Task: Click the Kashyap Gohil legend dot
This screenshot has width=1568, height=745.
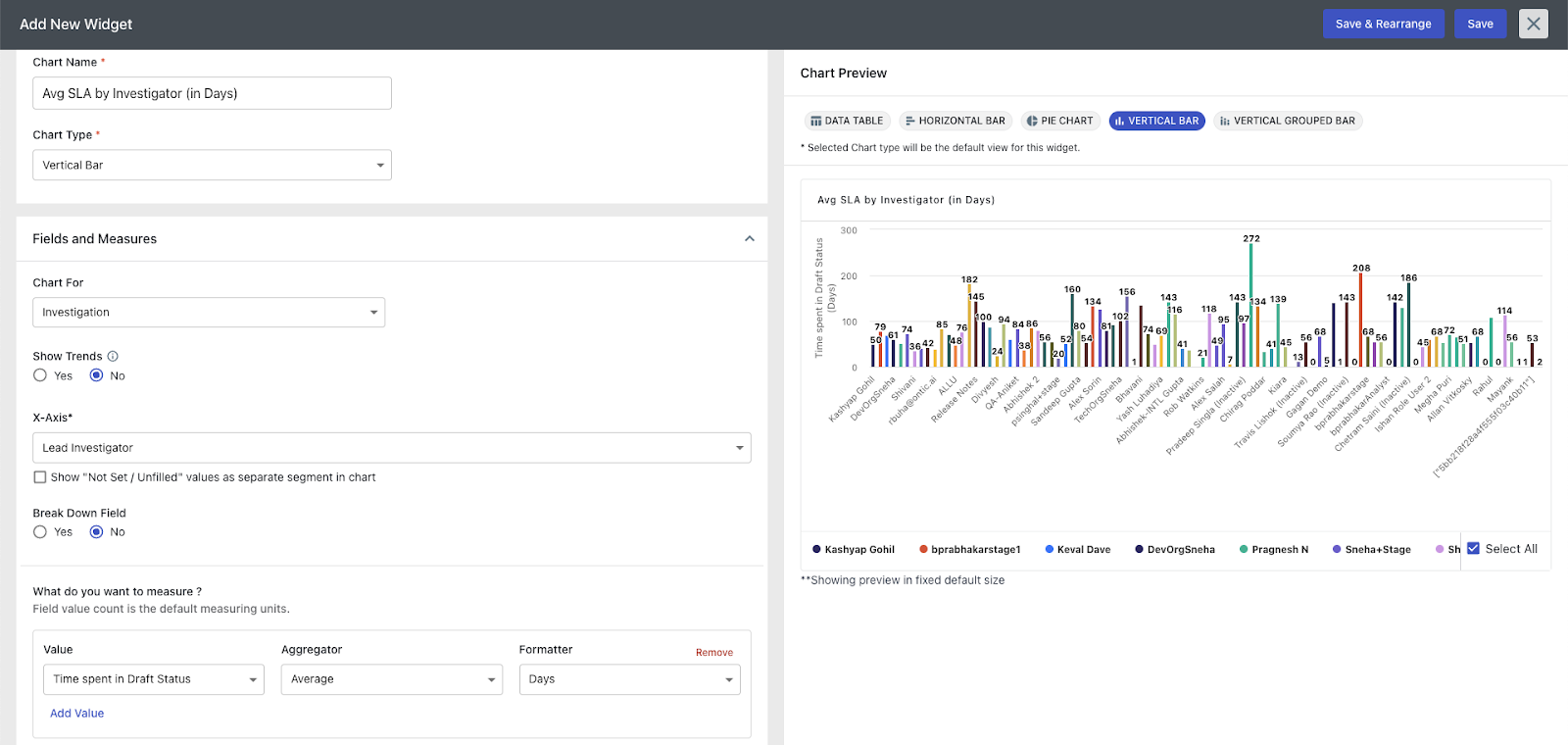Action: coord(816,550)
